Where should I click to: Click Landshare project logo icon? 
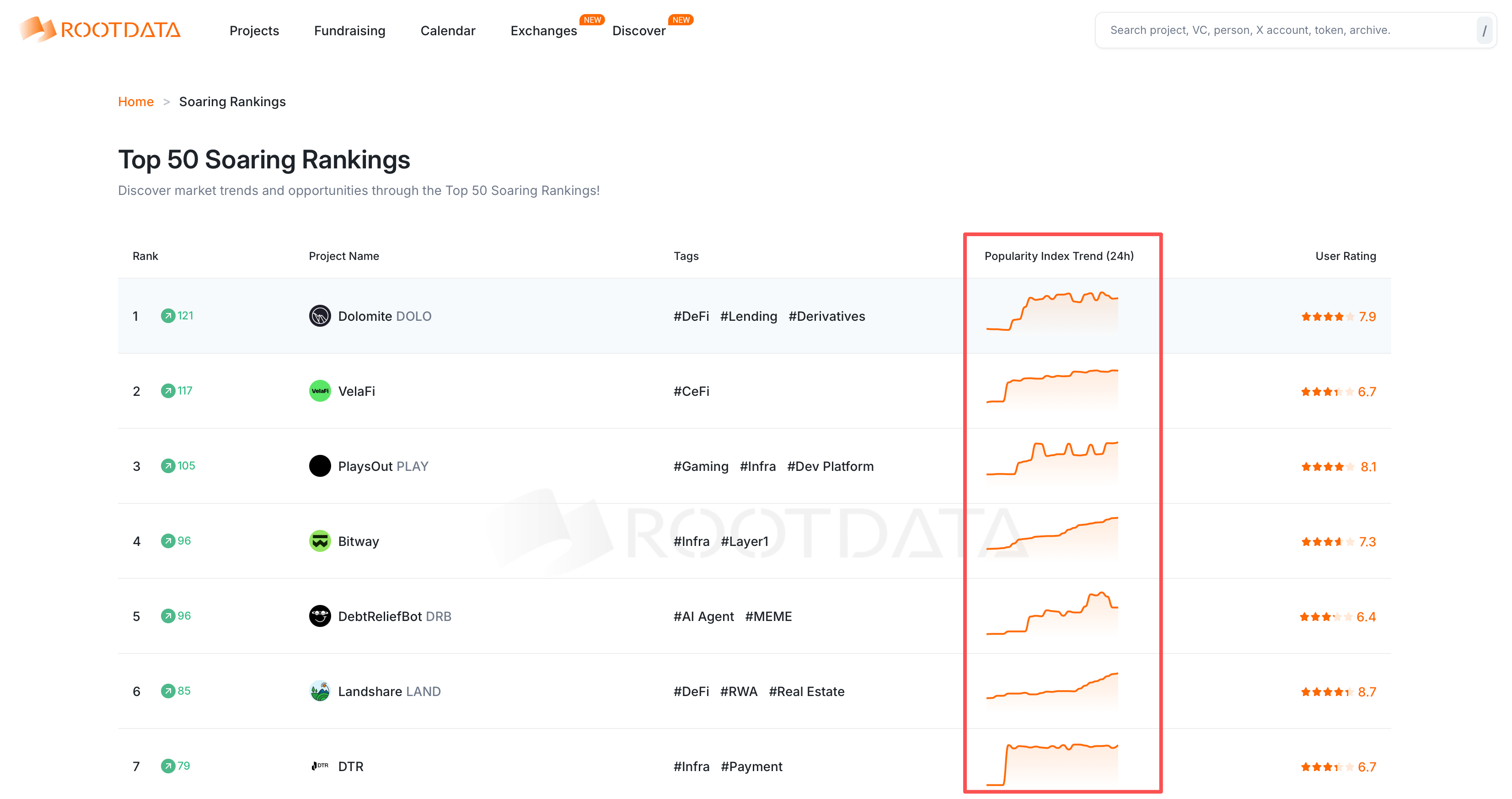pyautogui.click(x=320, y=691)
